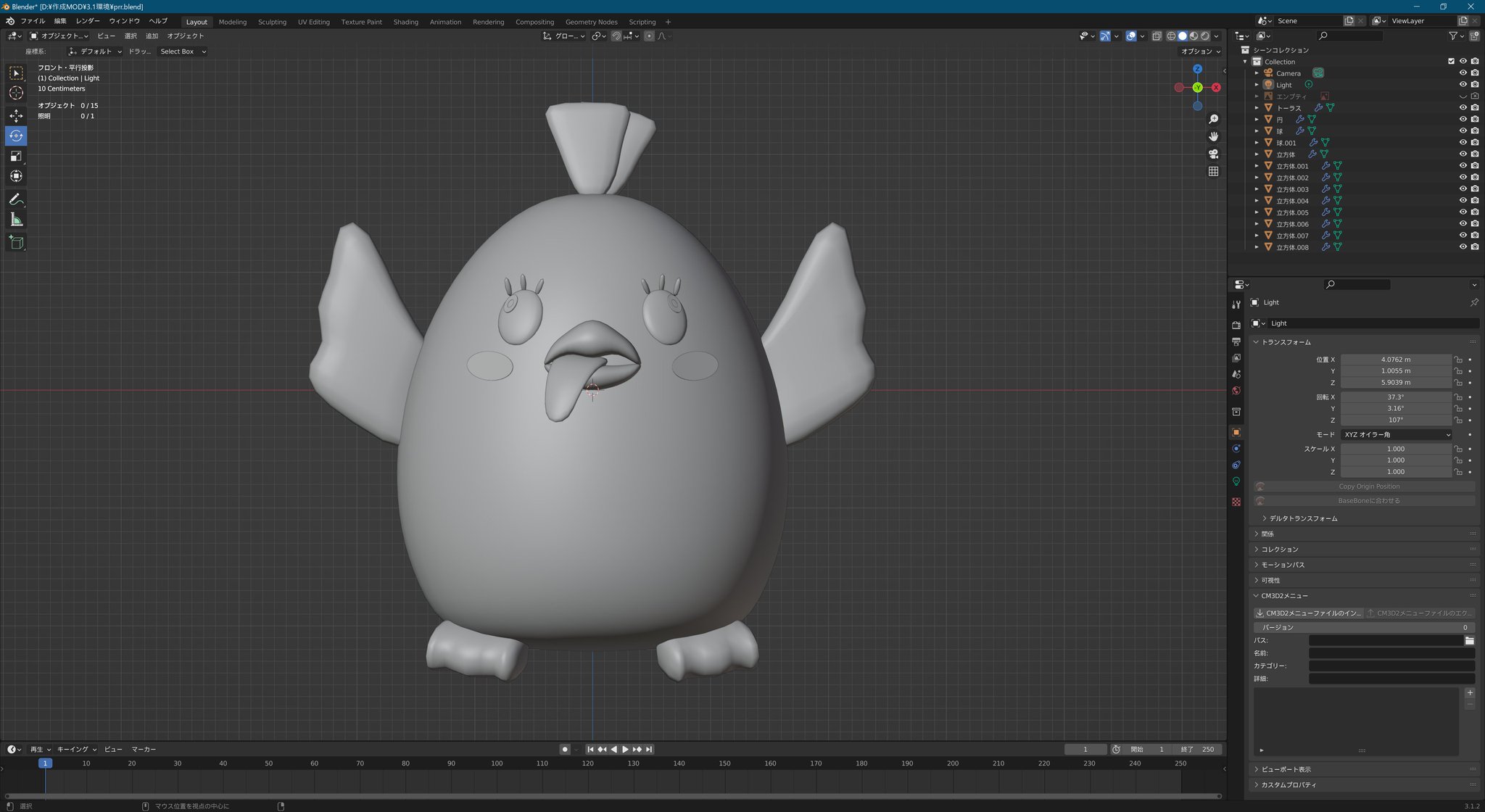Open the Output properties tab icon
The image size is (1485, 812).
[x=1236, y=341]
